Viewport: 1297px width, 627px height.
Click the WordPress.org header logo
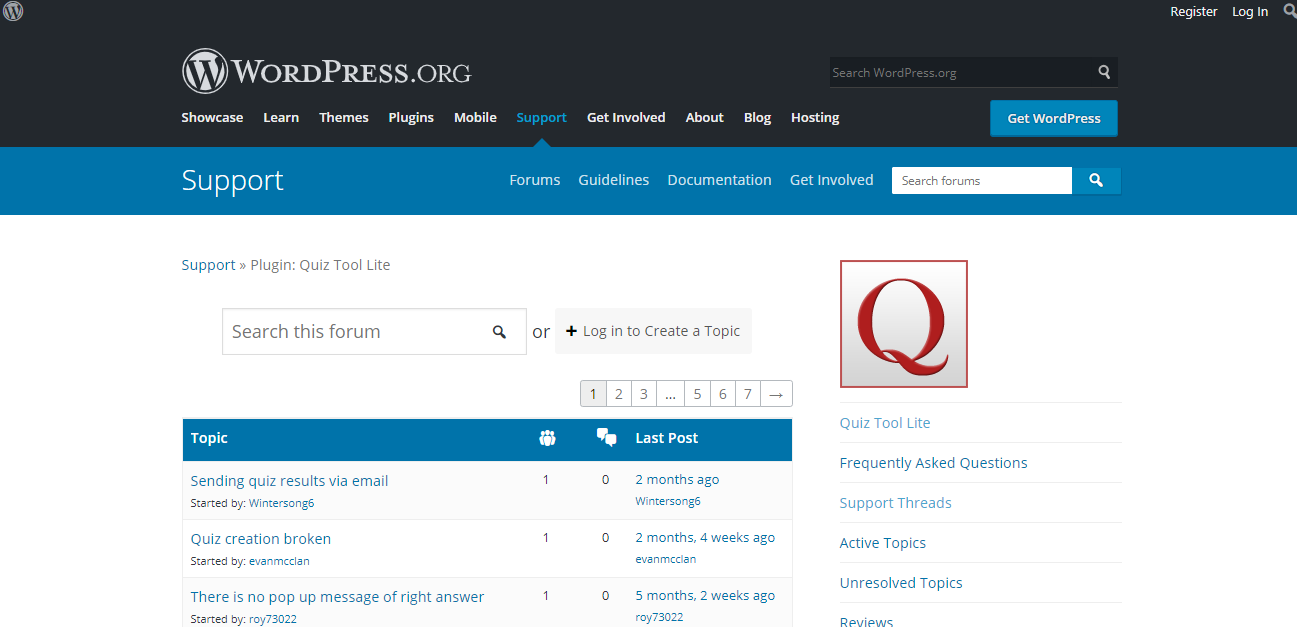point(326,72)
